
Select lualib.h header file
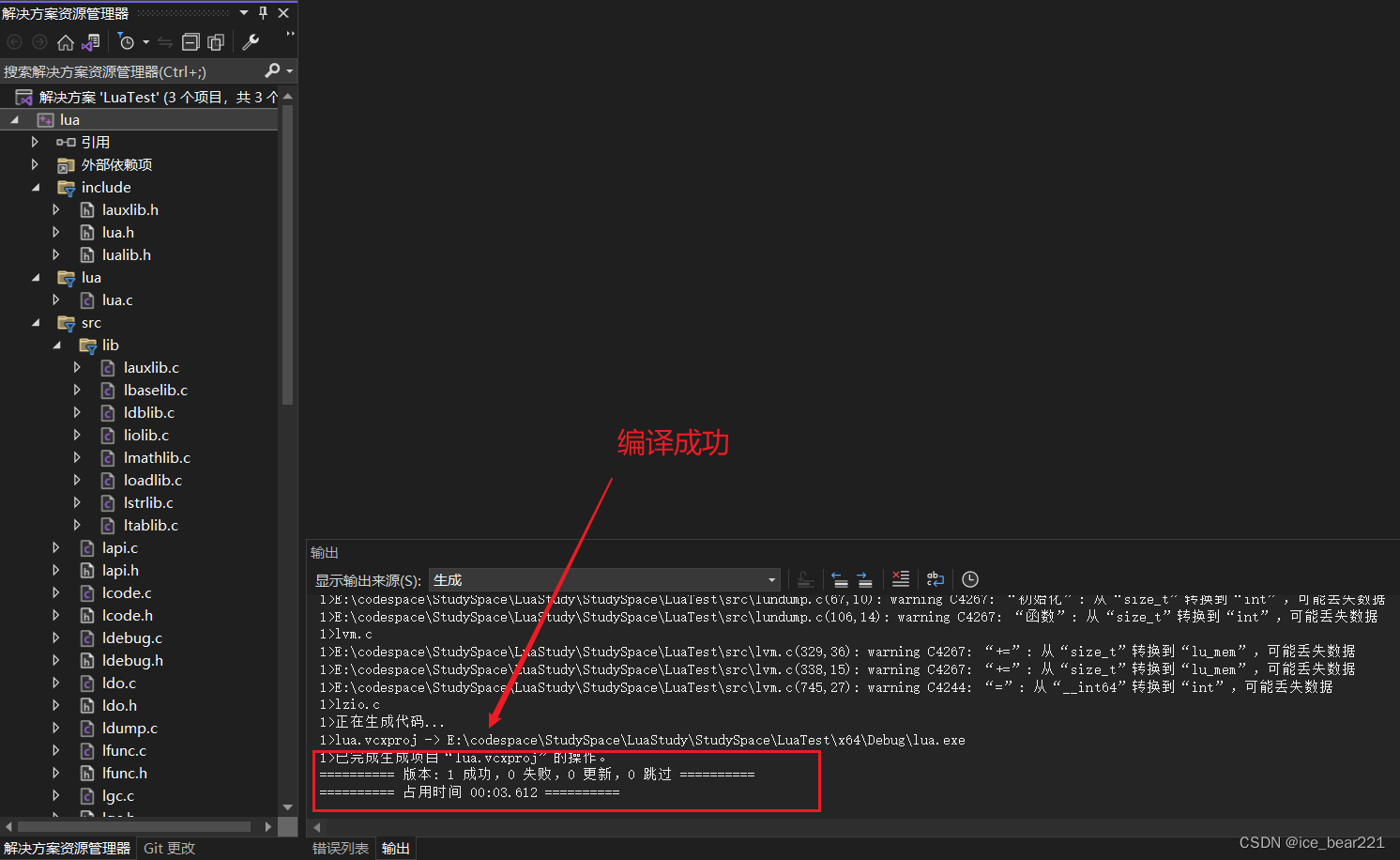(127, 255)
